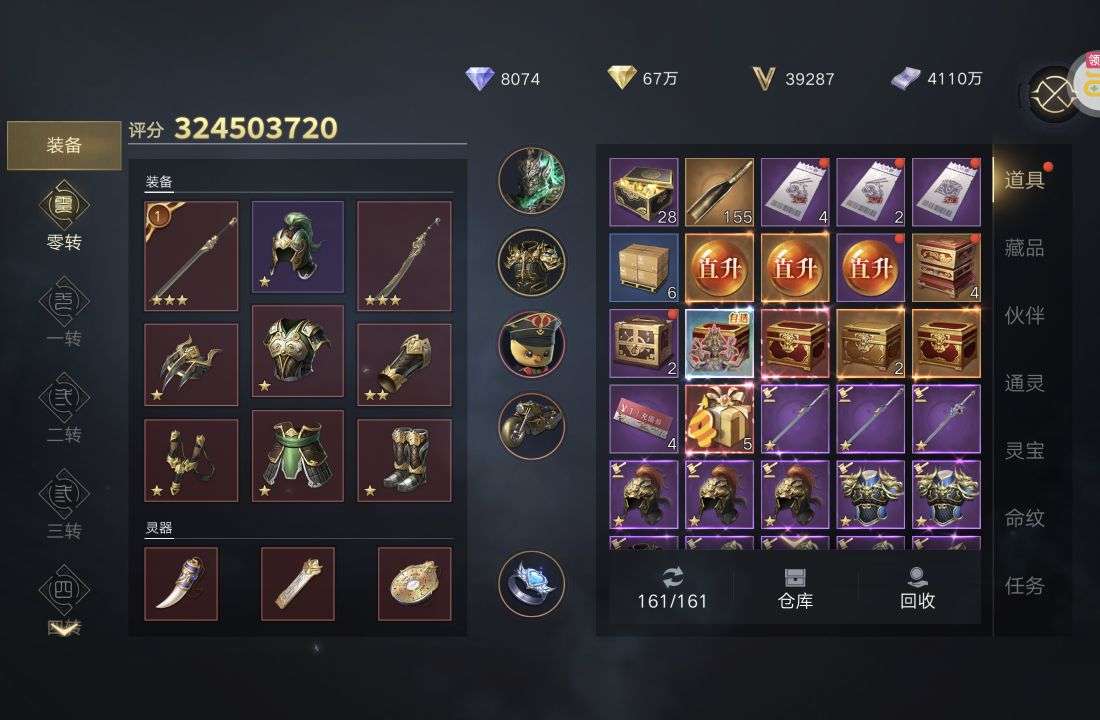Image resolution: width=1100 pixels, height=720 pixels.
Task: Select the green helmet equipment slot
Action: point(297,247)
